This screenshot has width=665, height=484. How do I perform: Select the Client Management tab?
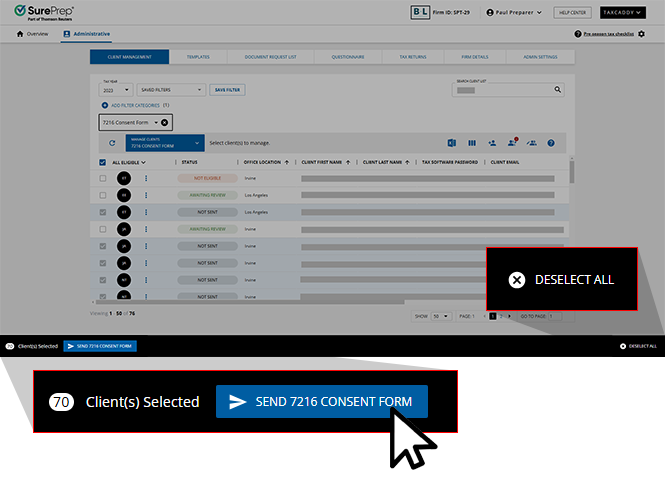[129, 57]
